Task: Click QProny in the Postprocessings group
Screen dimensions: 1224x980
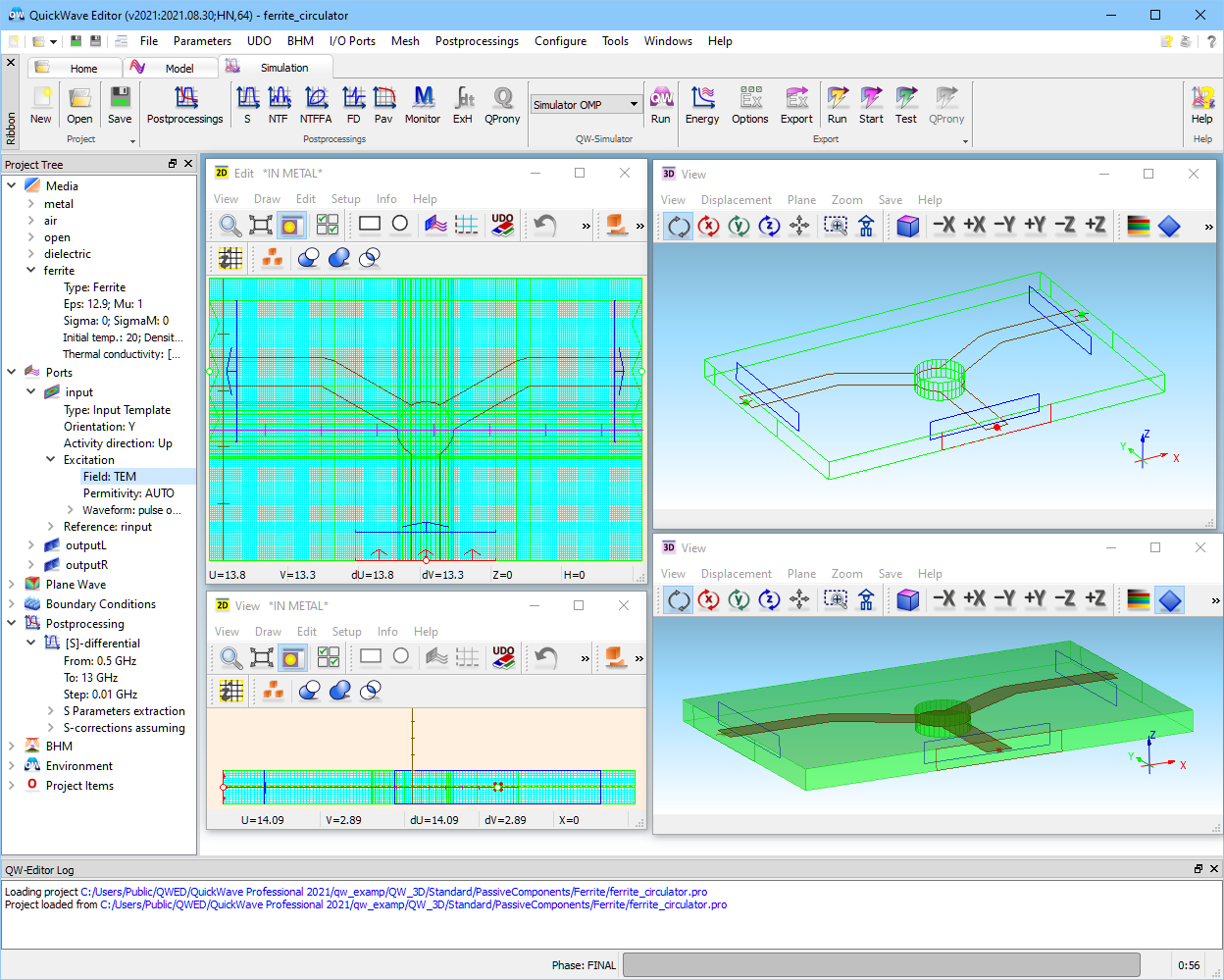Action: click(x=502, y=105)
